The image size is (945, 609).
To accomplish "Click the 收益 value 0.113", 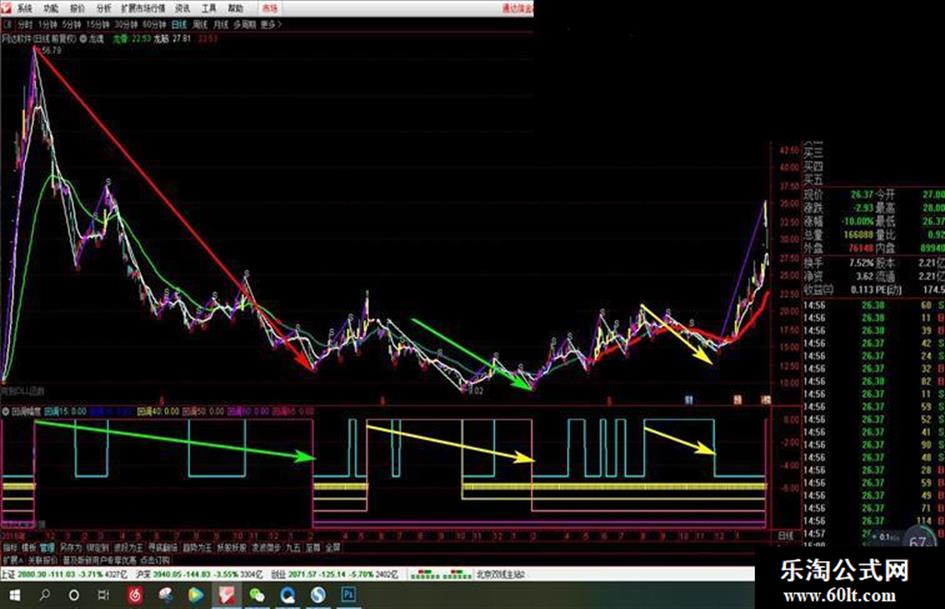I will click(862, 289).
